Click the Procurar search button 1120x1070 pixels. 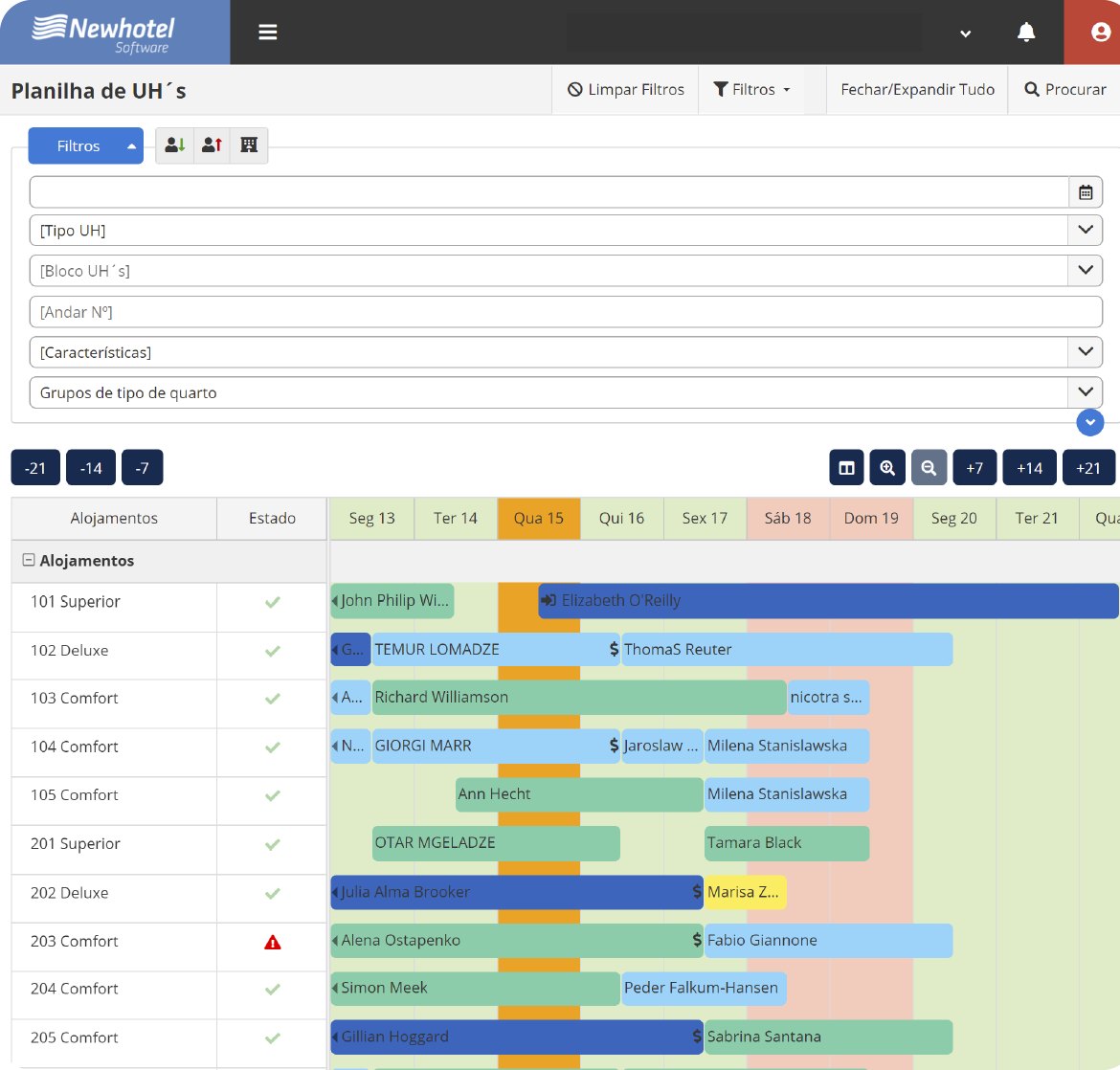[1065, 89]
